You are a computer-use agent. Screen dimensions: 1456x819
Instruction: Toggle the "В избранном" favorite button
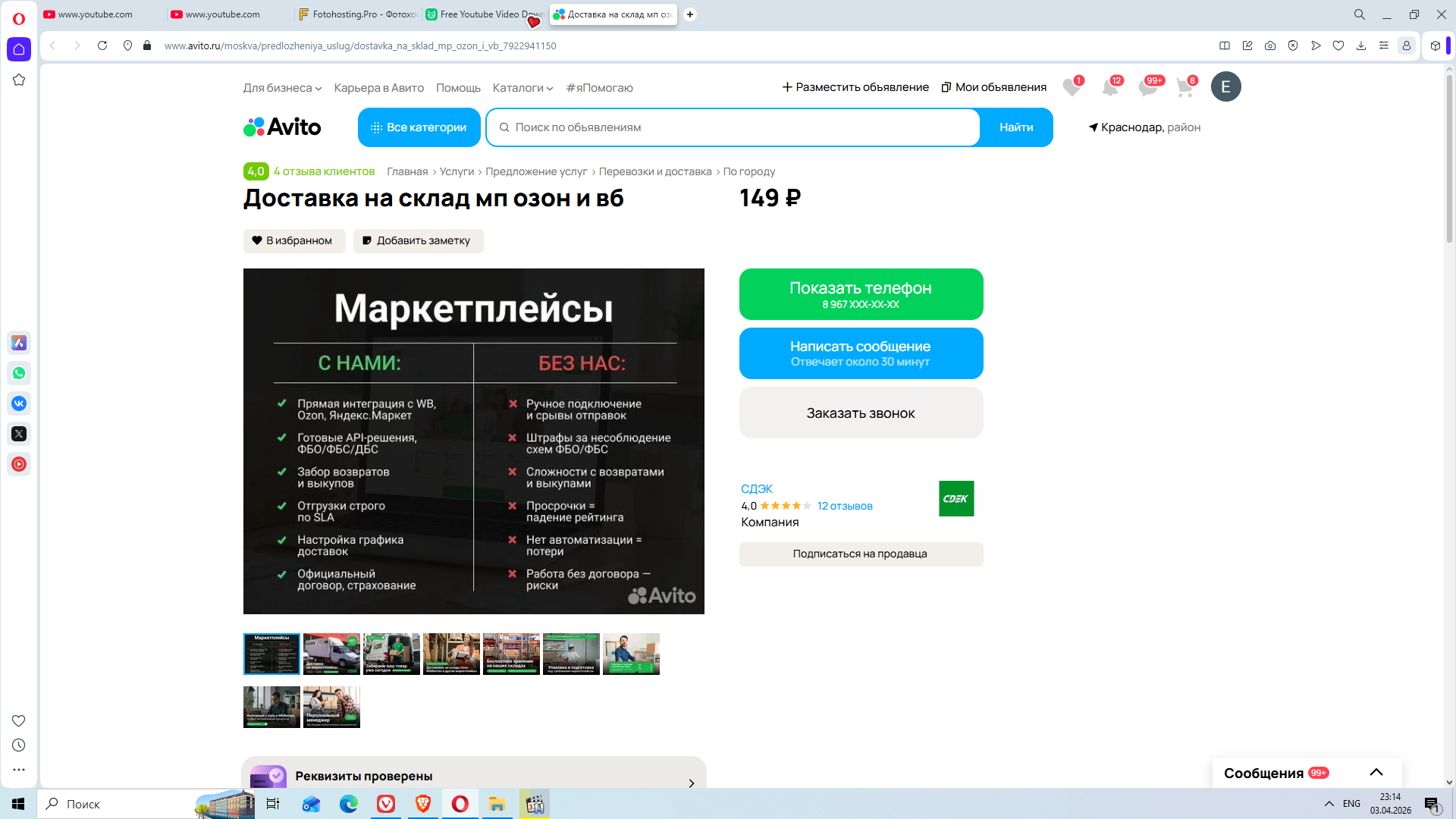[x=293, y=240]
